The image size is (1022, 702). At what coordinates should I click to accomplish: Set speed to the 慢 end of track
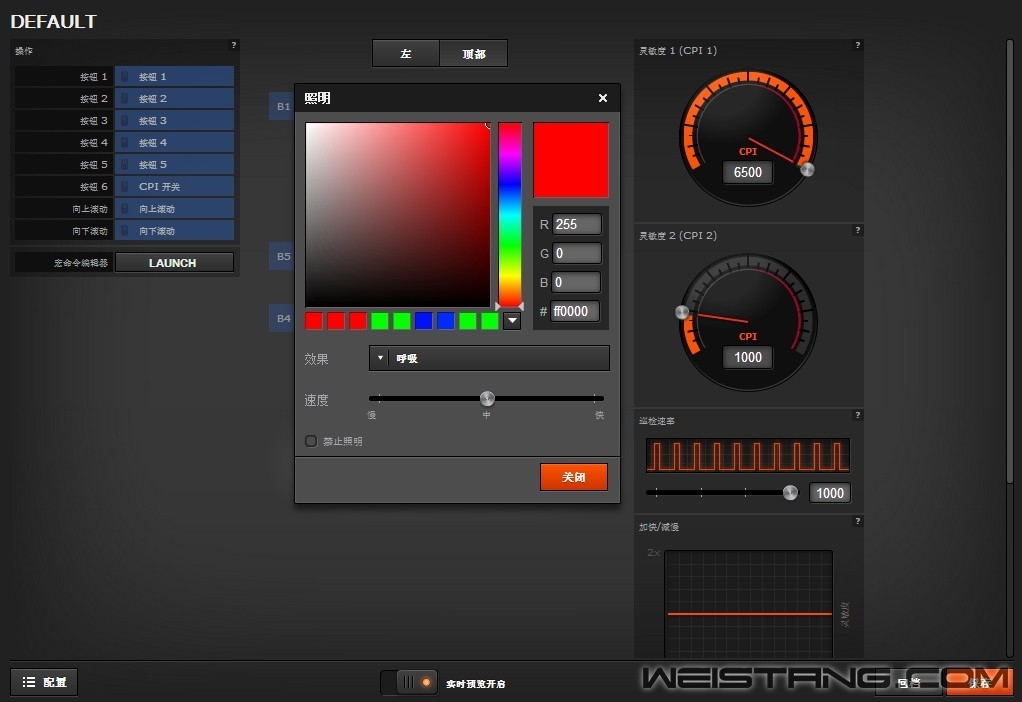[x=379, y=398]
